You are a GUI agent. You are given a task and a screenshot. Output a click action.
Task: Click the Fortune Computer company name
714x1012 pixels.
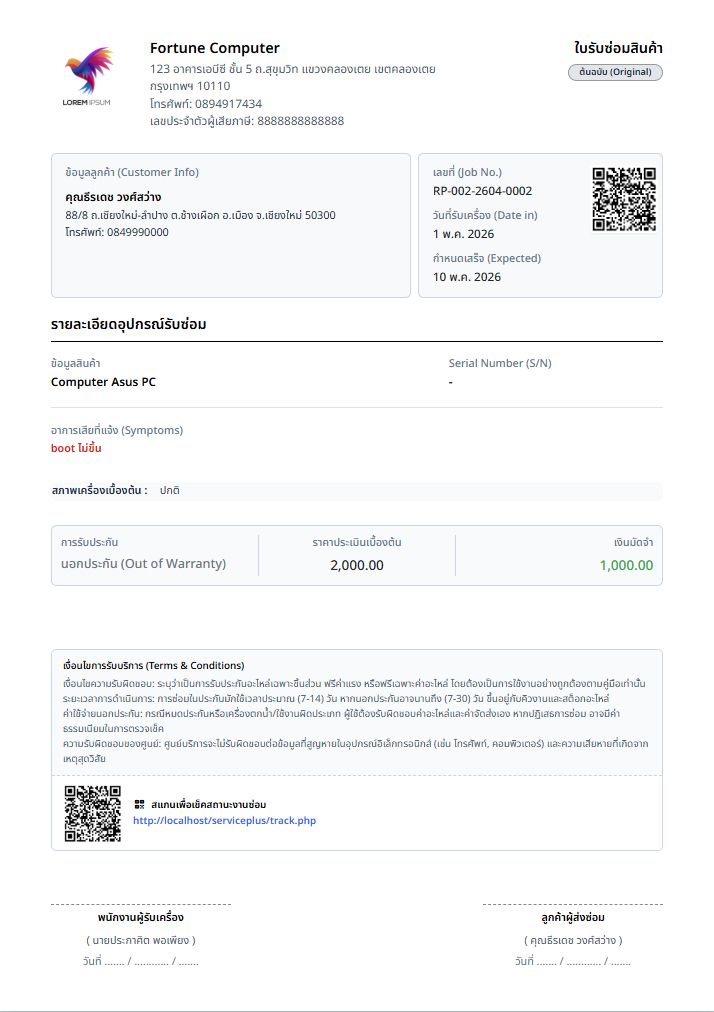214,48
